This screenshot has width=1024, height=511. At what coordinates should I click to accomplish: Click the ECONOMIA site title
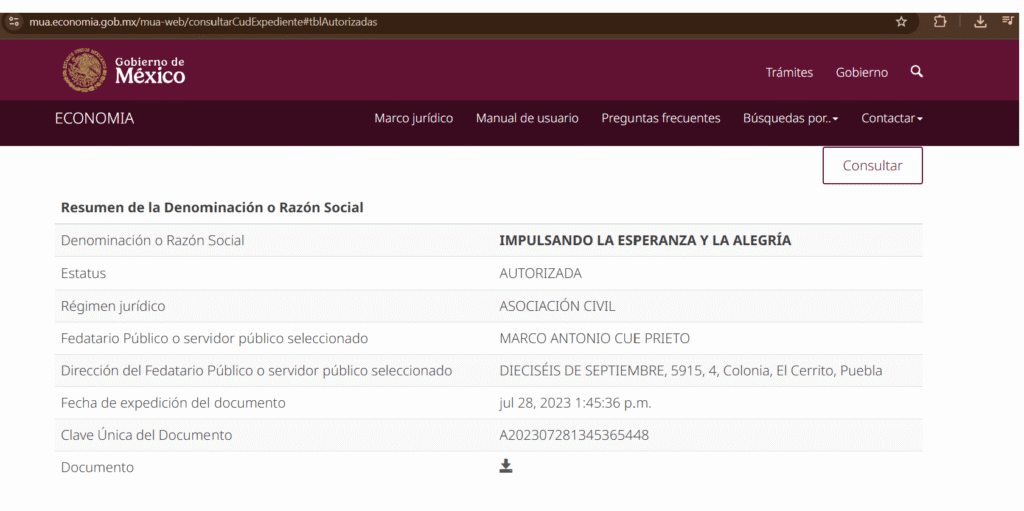click(x=94, y=118)
